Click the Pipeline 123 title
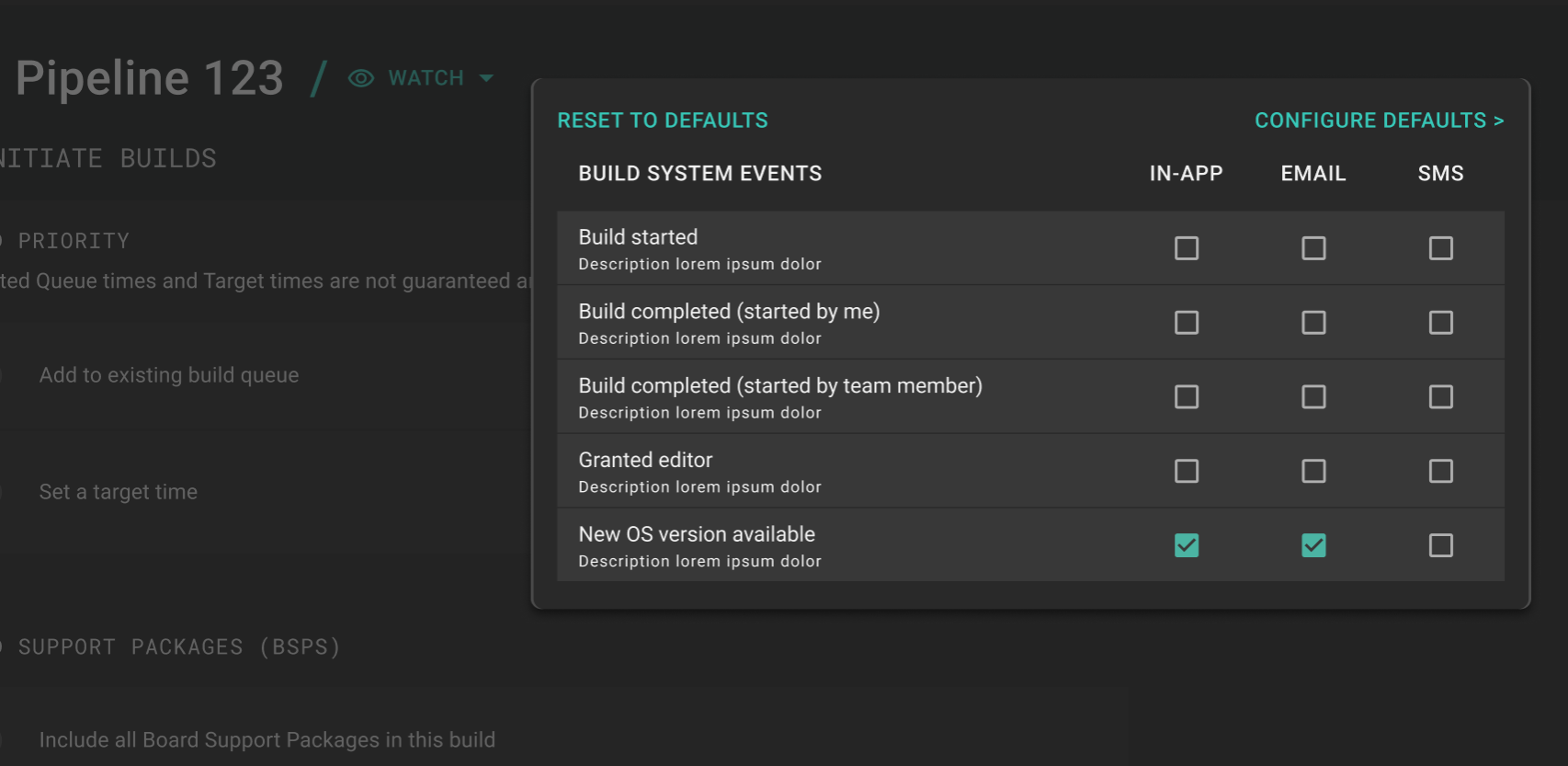Viewport: 1568px width, 766px height. click(149, 78)
